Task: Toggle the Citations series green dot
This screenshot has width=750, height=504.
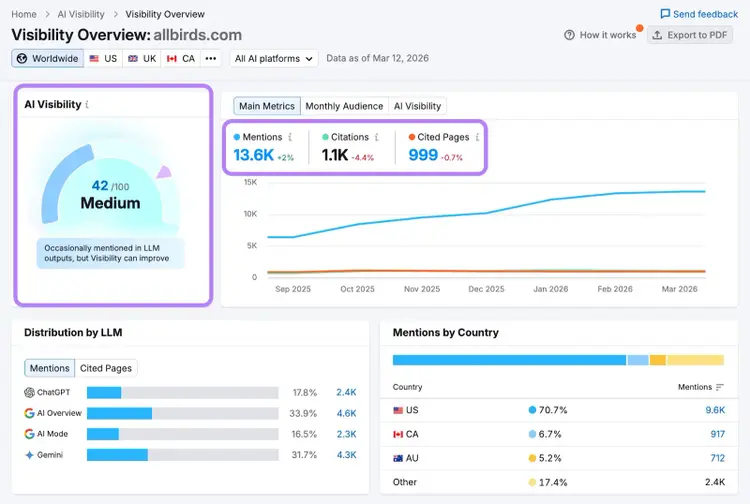Action: [x=325, y=137]
